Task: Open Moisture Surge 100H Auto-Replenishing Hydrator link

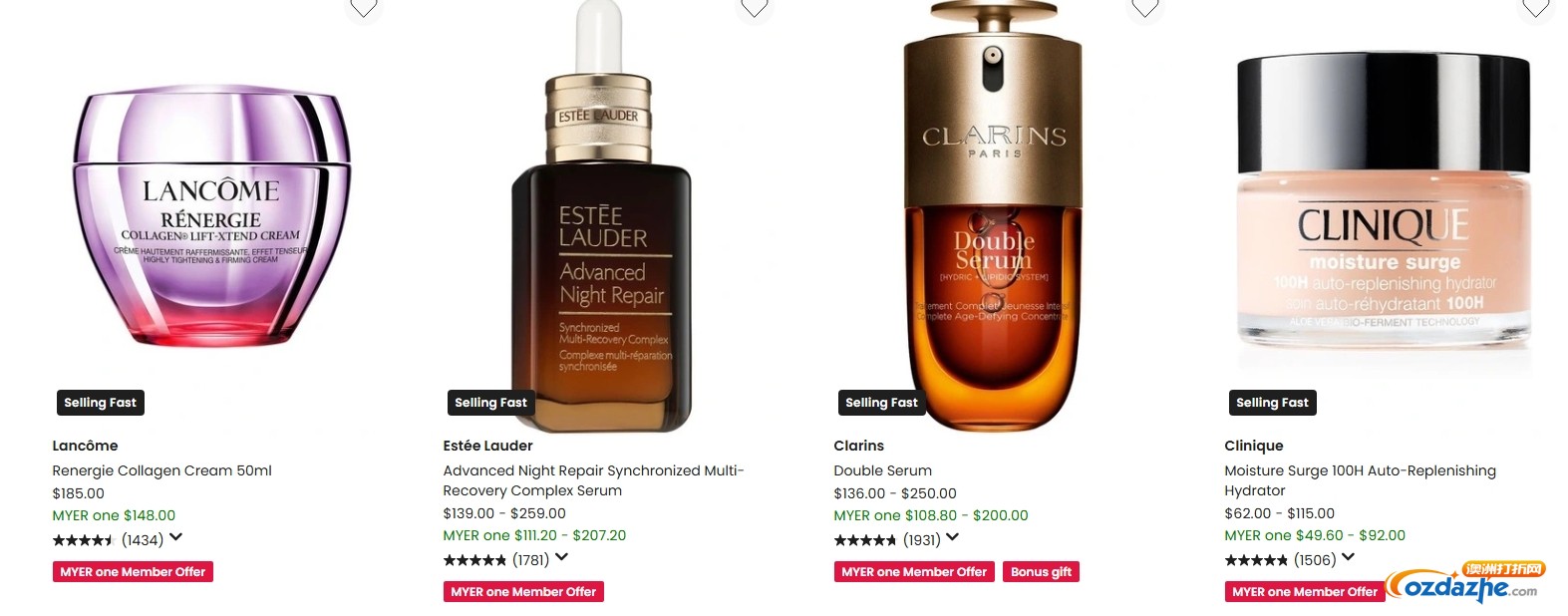Action: pyautogui.click(x=1360, y=480)
